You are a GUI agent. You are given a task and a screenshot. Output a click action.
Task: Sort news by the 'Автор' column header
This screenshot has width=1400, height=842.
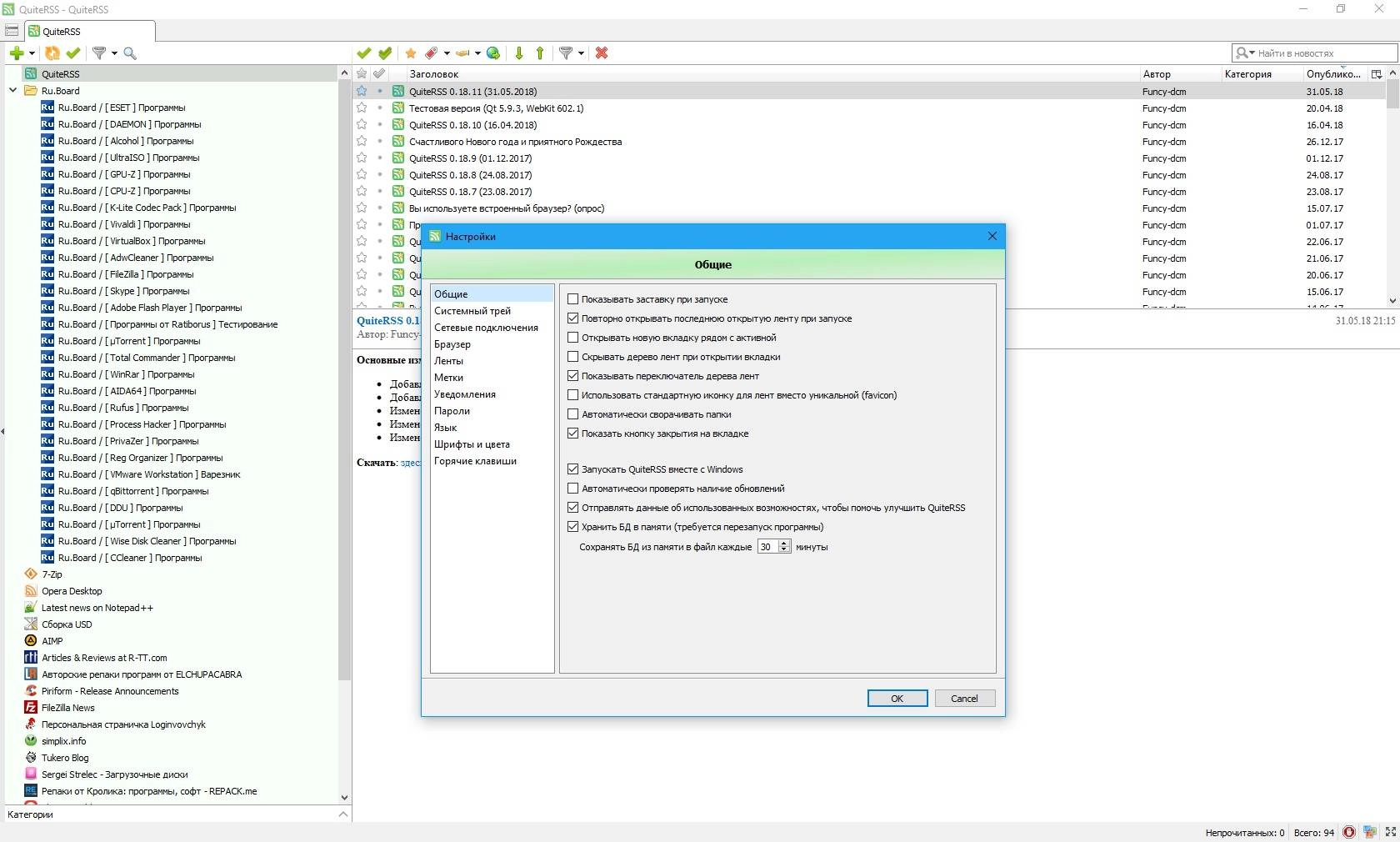coord(1179,74)
